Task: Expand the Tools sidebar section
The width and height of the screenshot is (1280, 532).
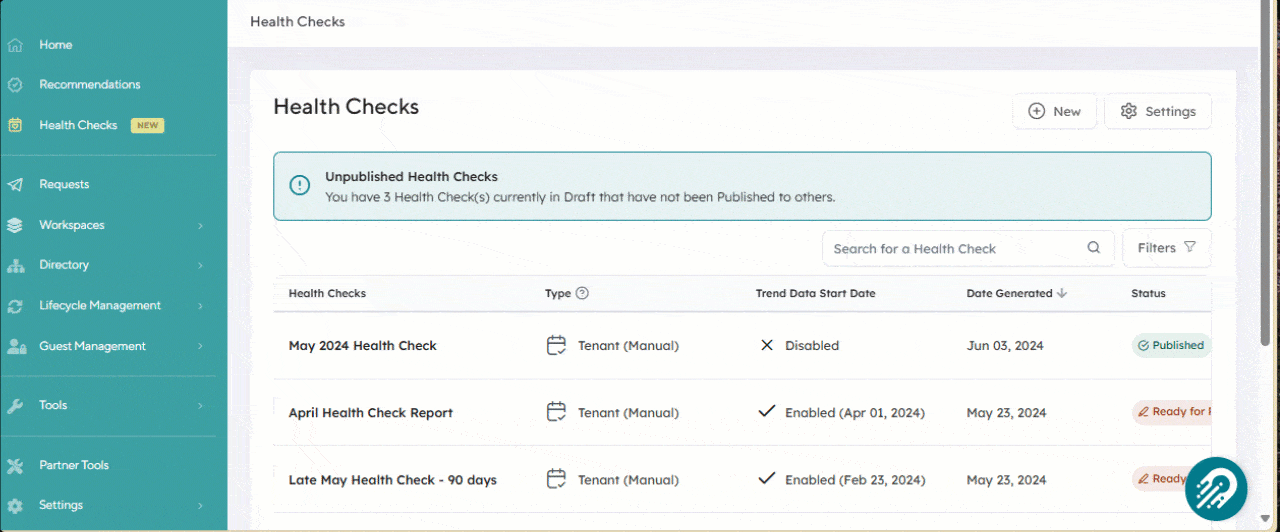Action: [200, 406]
